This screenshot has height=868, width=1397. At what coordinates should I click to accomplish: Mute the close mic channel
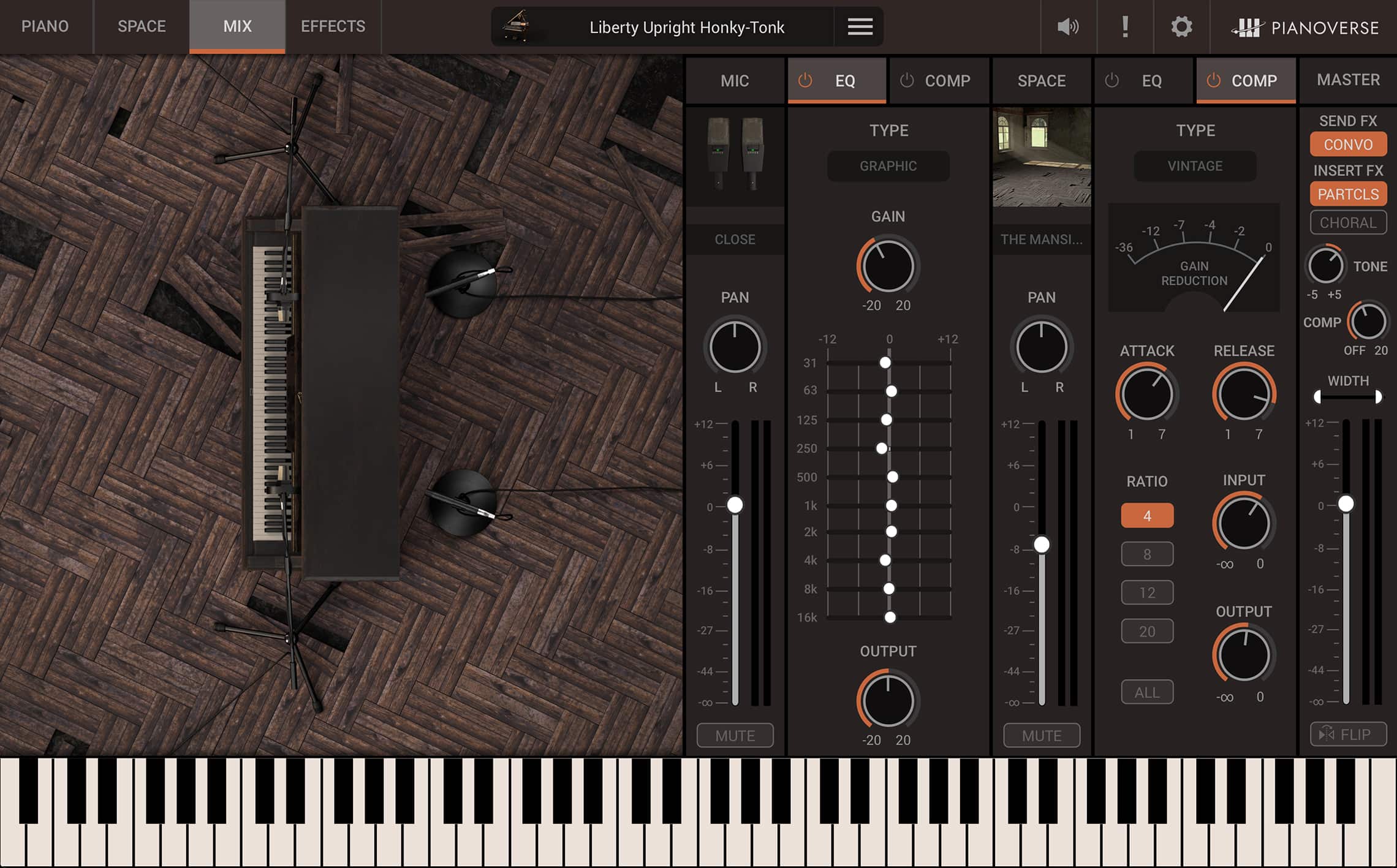tap(735, 735)
